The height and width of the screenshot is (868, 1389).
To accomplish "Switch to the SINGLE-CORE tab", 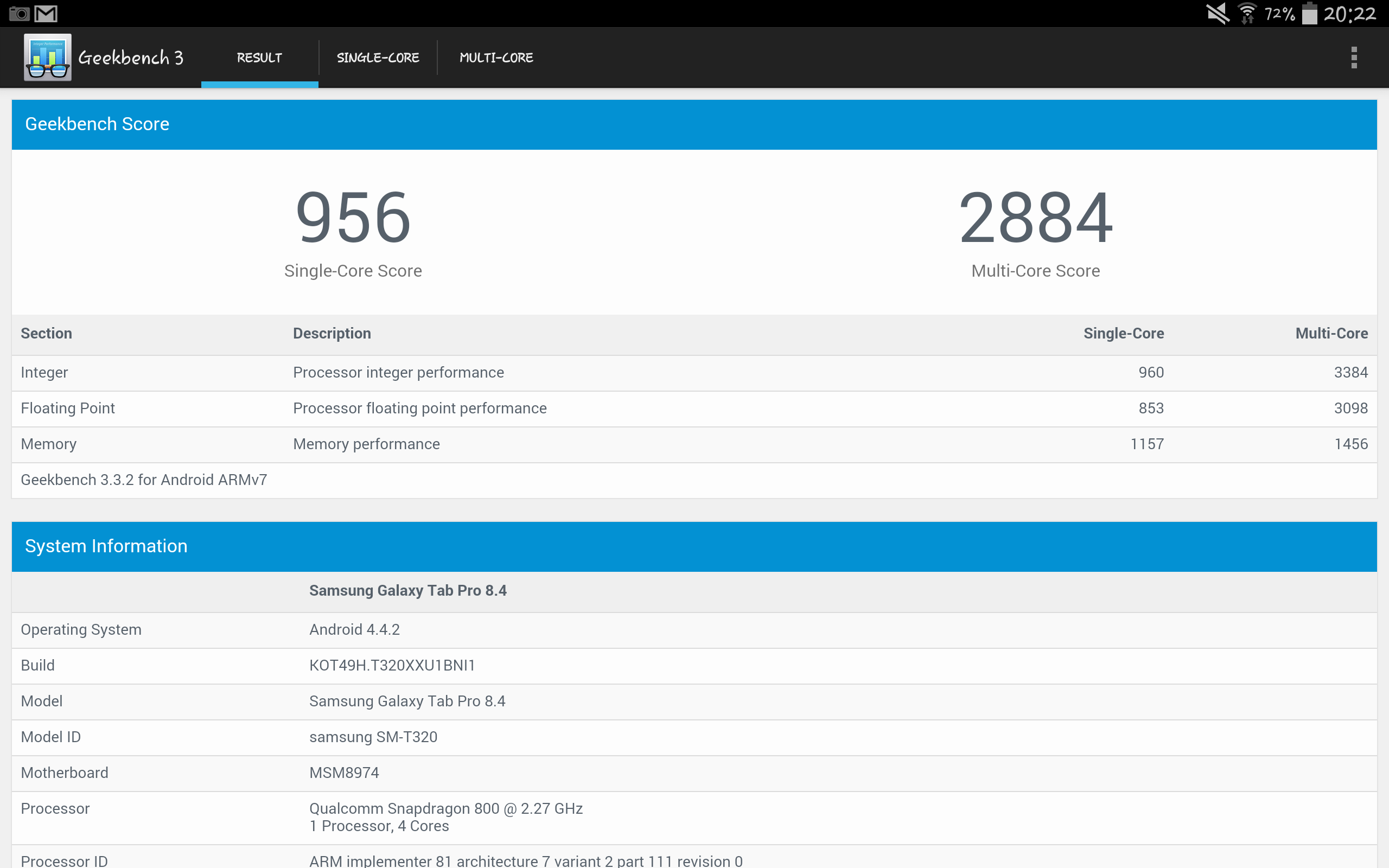I will [x=378, y=58].
